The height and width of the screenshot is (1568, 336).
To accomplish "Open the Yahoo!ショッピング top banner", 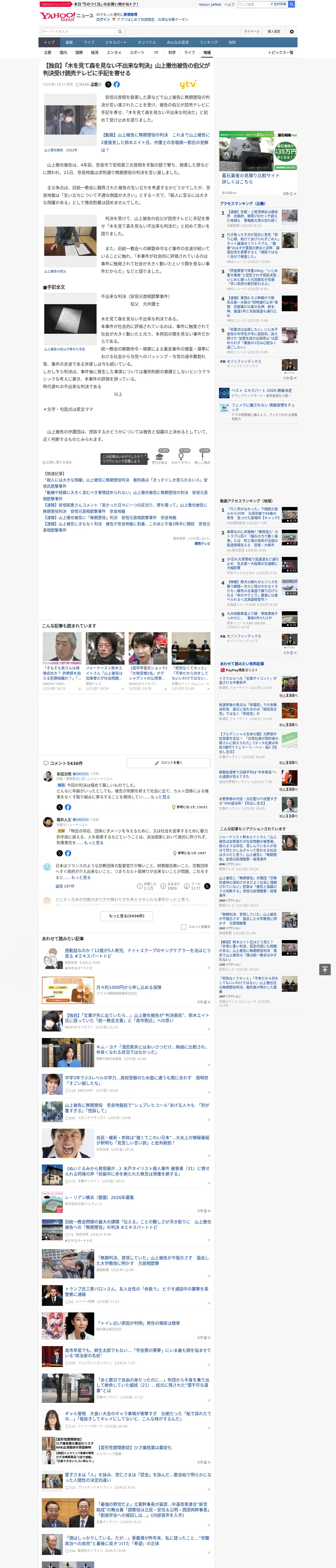I will [x=88, y=4].
